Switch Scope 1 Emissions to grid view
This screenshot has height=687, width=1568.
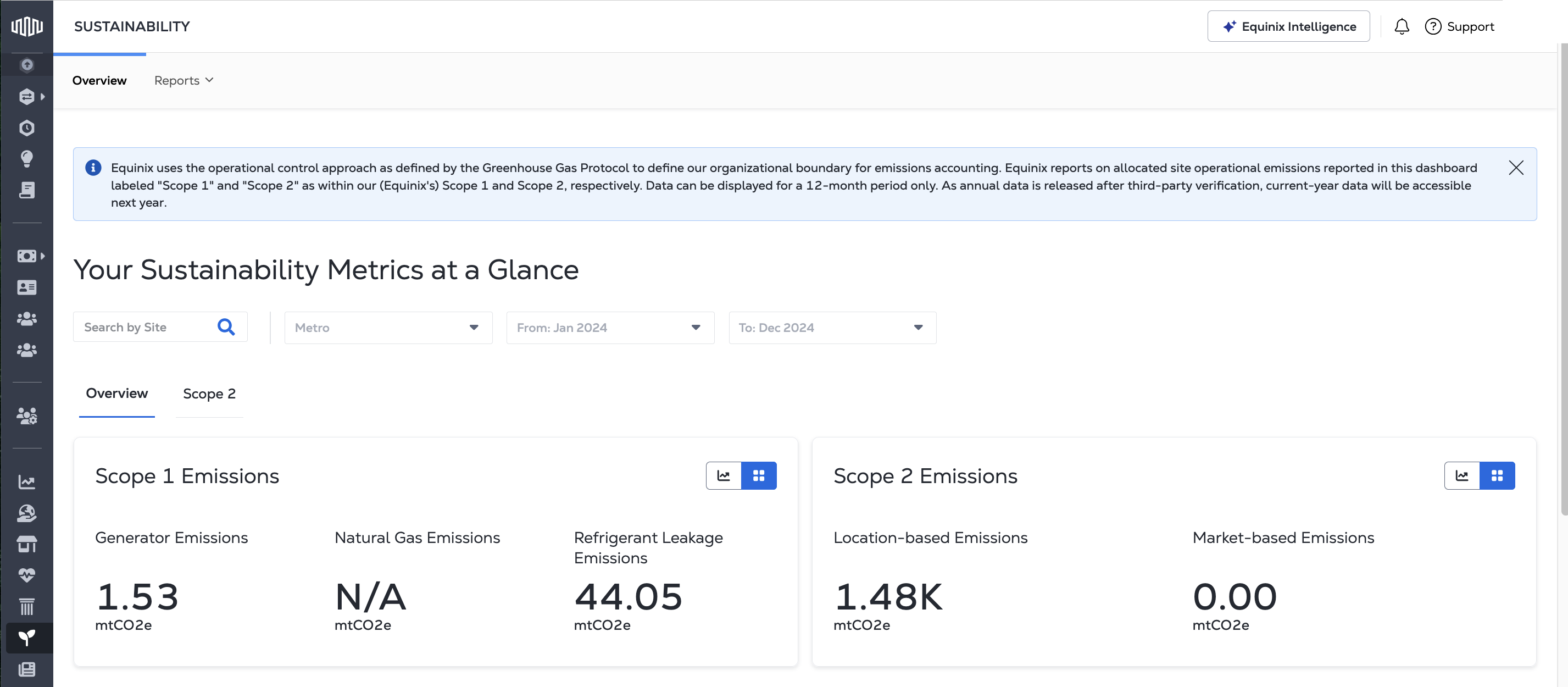(x=758, y=475)
